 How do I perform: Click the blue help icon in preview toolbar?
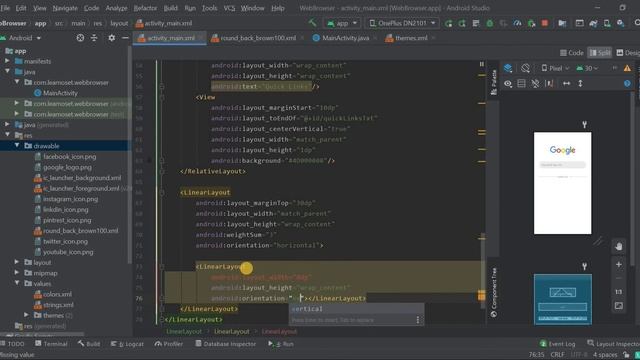[627, 84]
